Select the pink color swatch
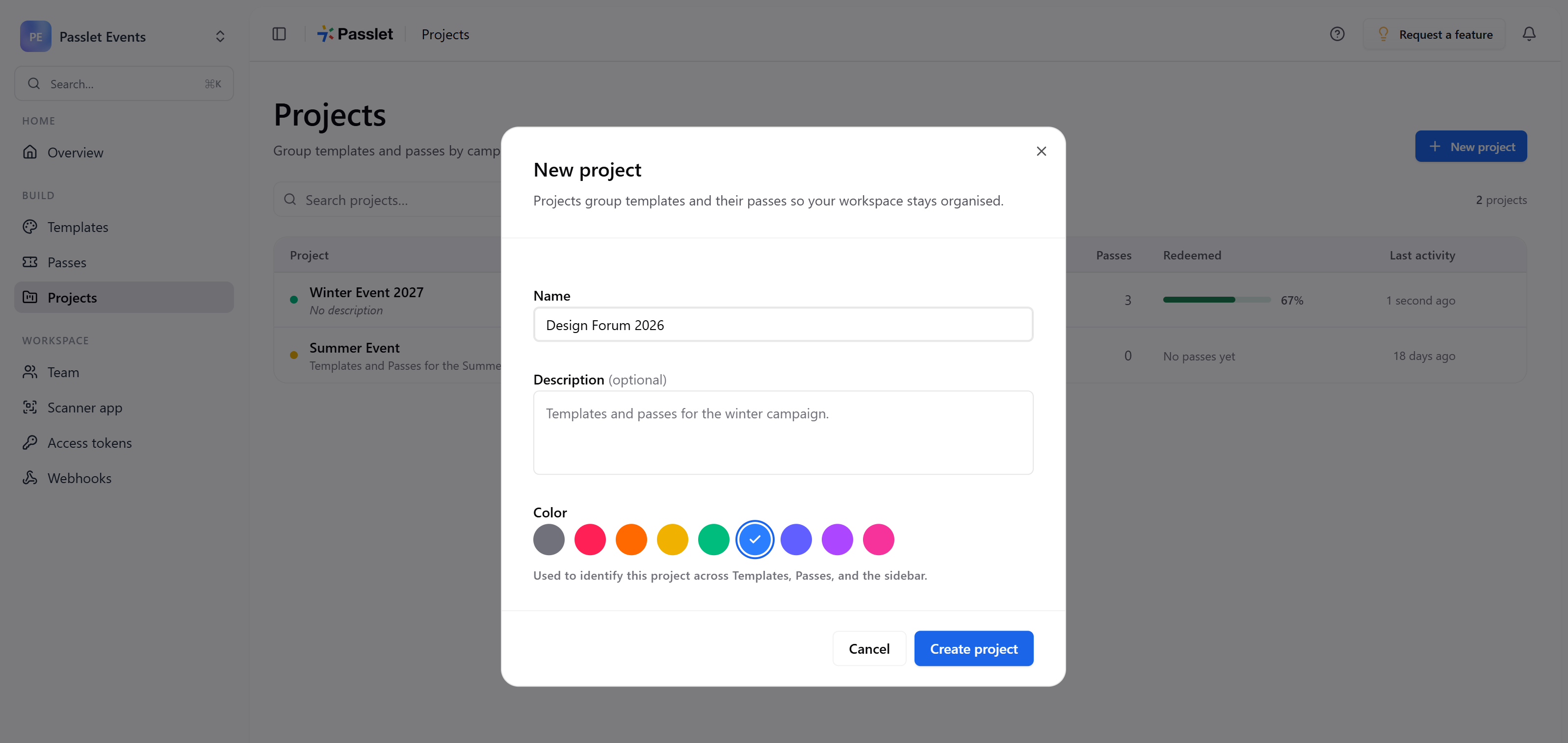This screenshot has height=743, width=1568. point(878,539)
